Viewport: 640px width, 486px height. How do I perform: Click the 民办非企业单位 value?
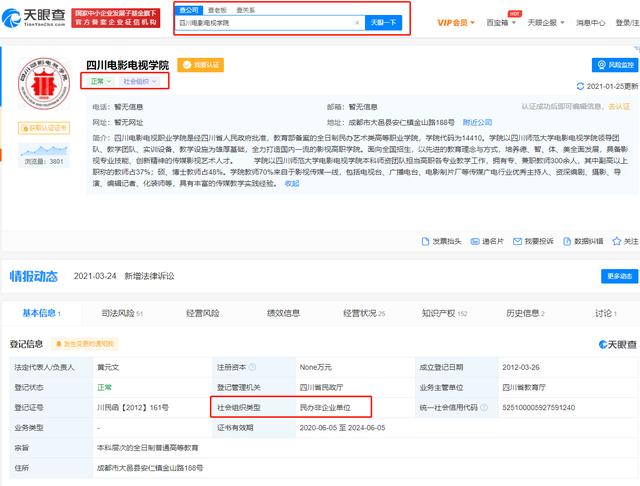click(325, 408)
